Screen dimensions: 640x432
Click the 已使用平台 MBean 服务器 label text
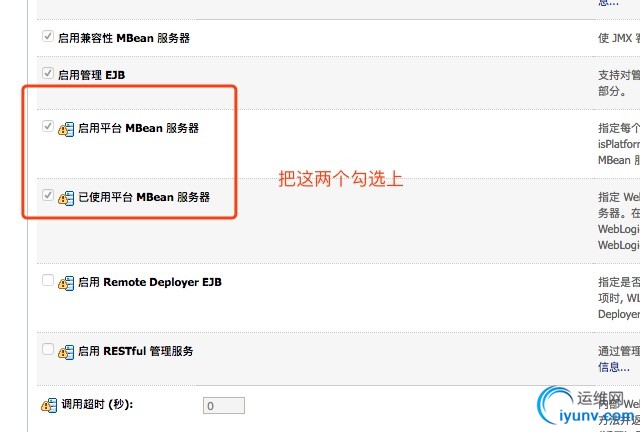144,197
